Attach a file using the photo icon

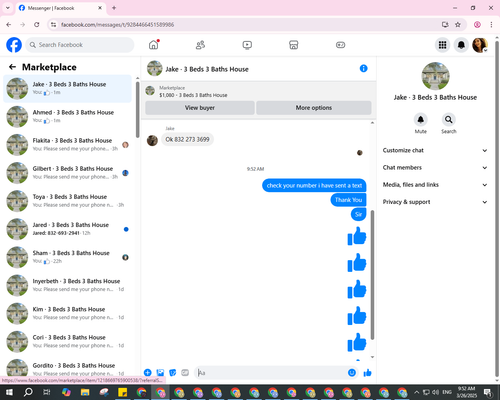coord(160,373)
